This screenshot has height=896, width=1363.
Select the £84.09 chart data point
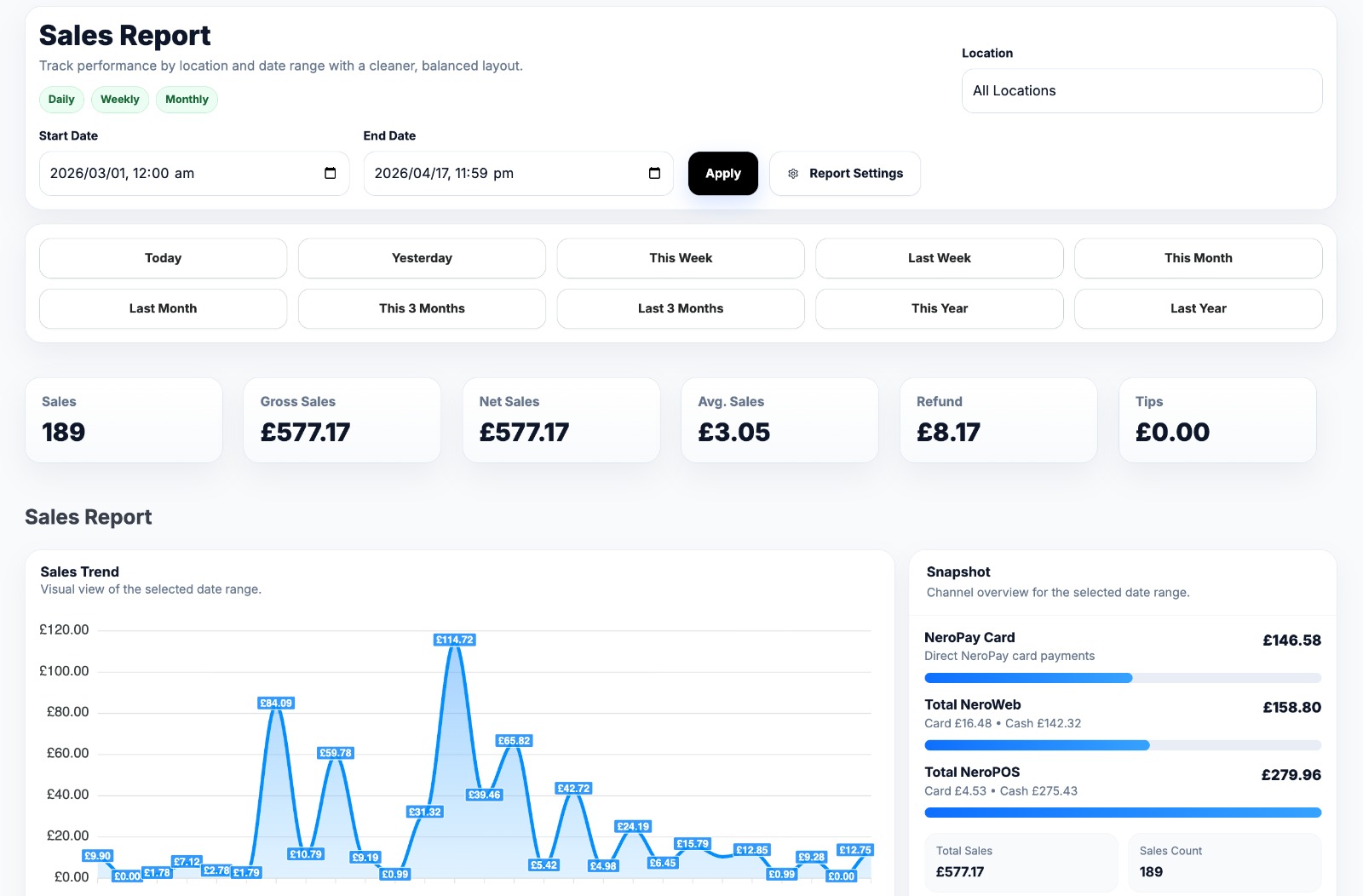pyautogui.click(x=276, y=704)
